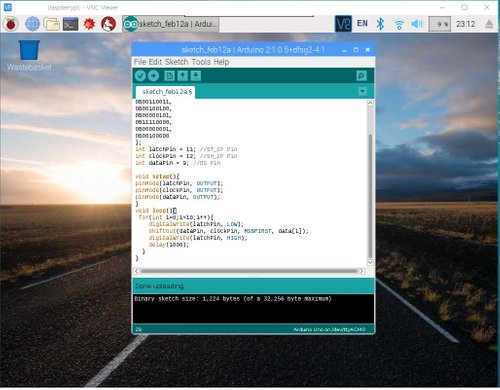Open the Mathematica red spiky icon
The height and width of the screenshot is (390, 500).
click(x=89, y=24)
